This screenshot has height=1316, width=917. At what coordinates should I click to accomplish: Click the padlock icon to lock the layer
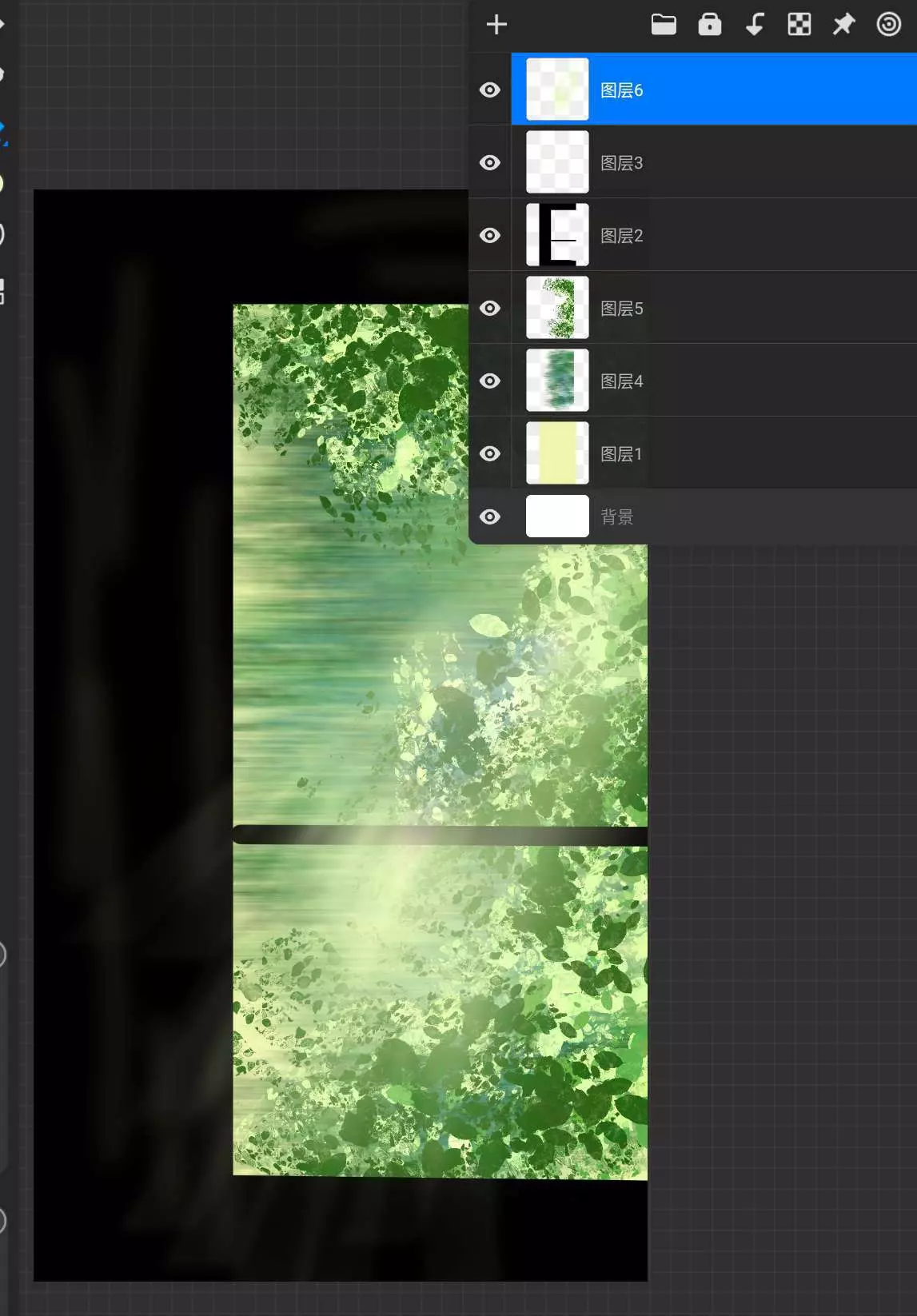[x=709, y=25]
